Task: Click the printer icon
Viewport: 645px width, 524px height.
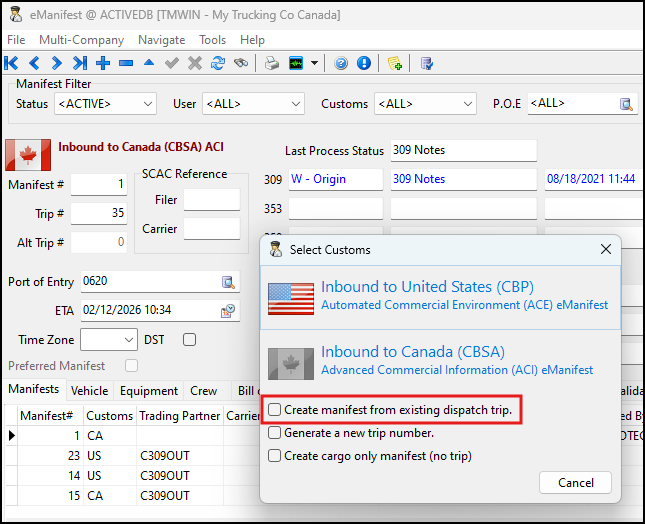Action: tap(271, 63)
